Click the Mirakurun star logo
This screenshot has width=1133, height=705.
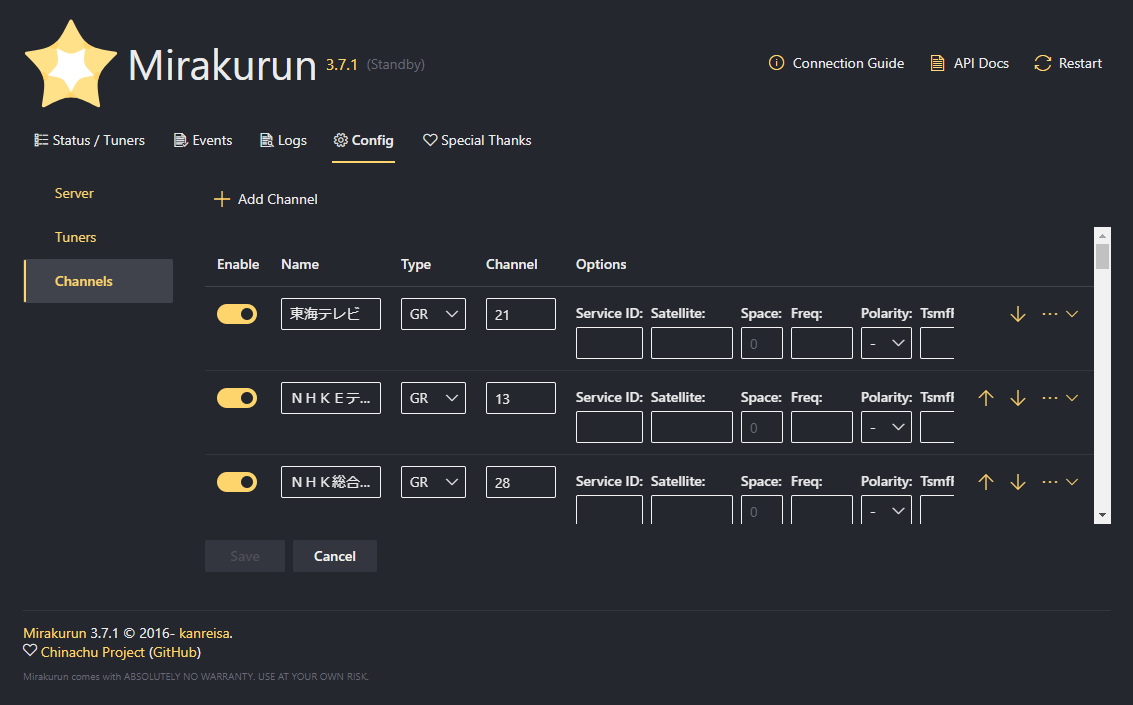coord(71,64)
